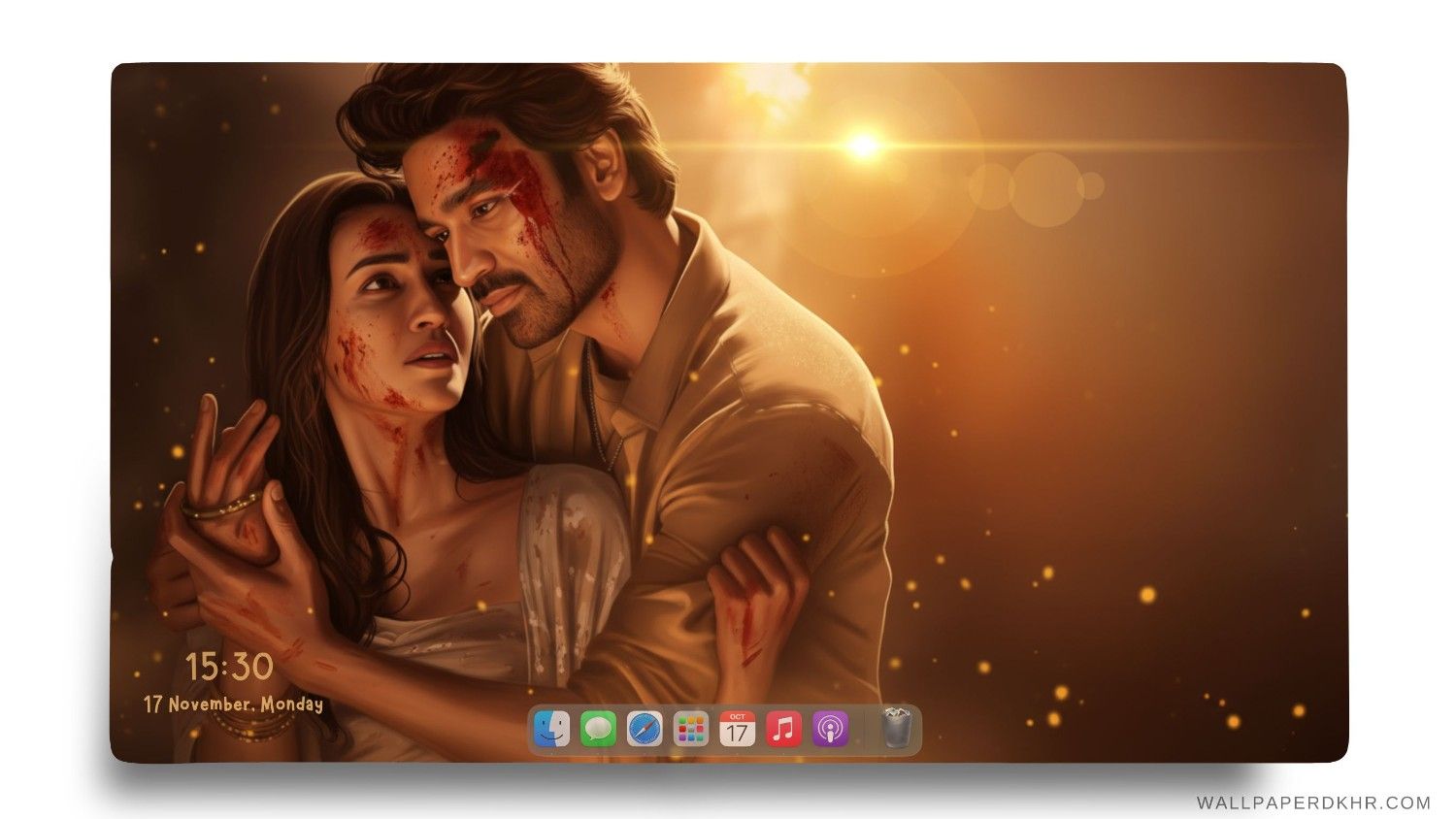Click the 15:30 clock display
Screen dimensions: 1456x819
(230, 667)
